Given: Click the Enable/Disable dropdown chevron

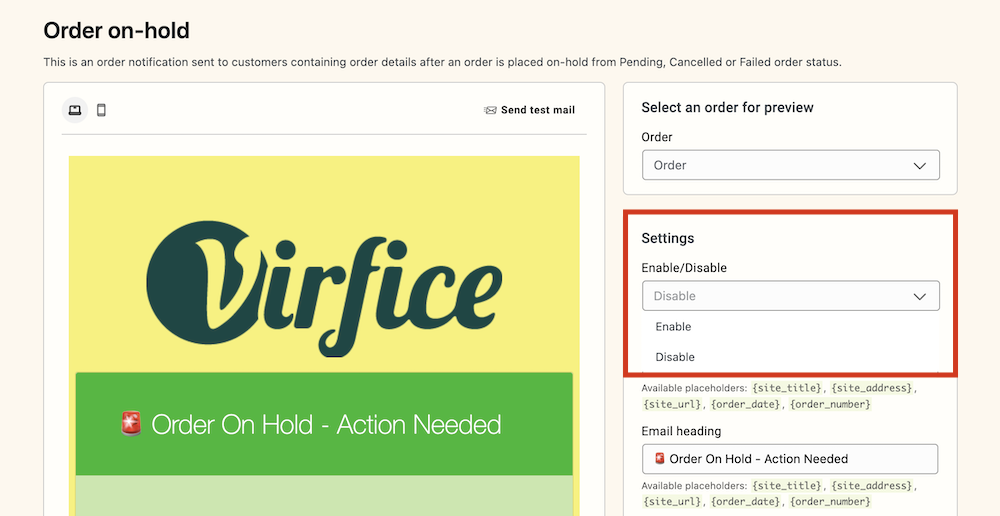Looking at the screenshot, I should [x=919, y=297].
